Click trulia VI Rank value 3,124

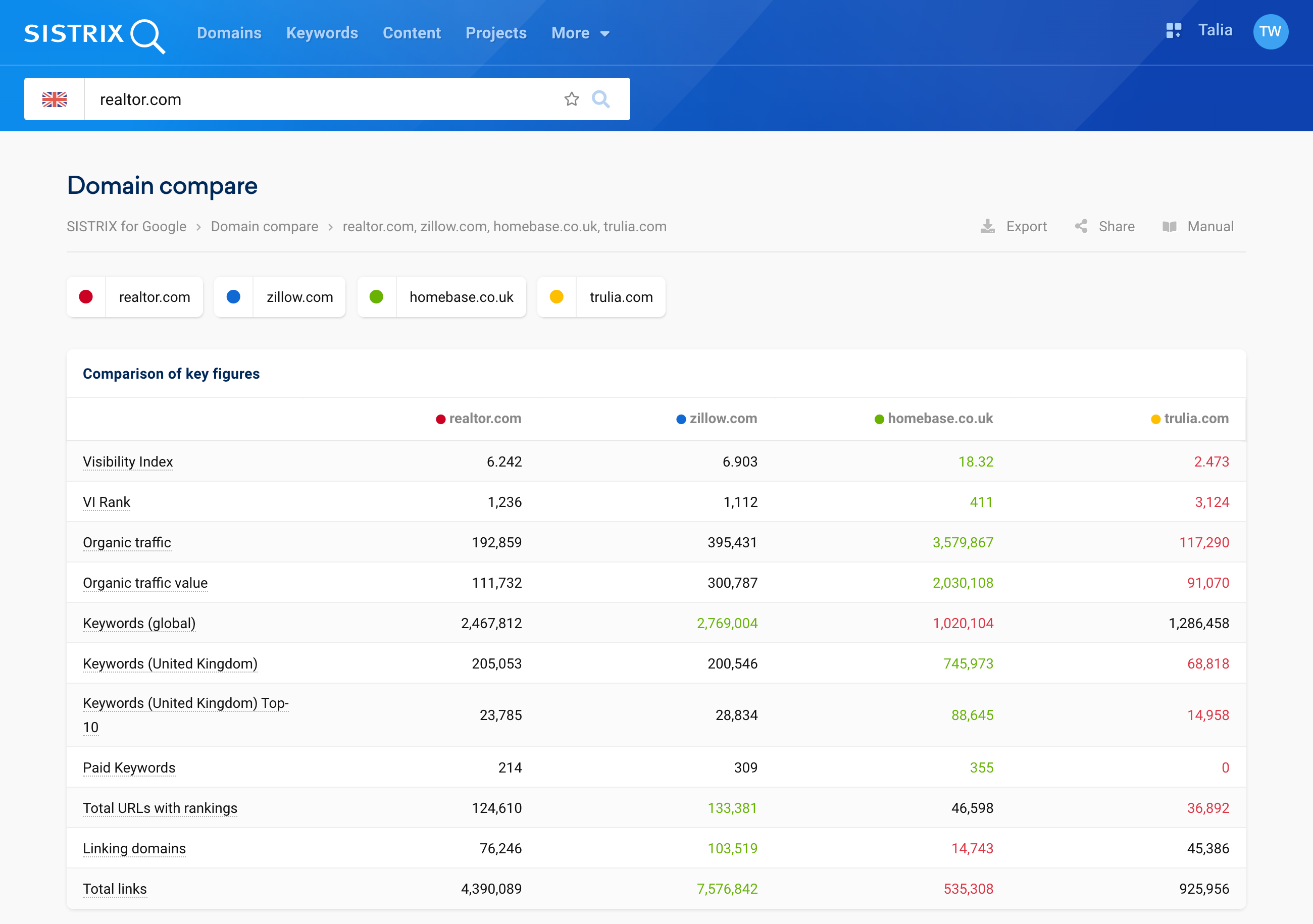1212,502
